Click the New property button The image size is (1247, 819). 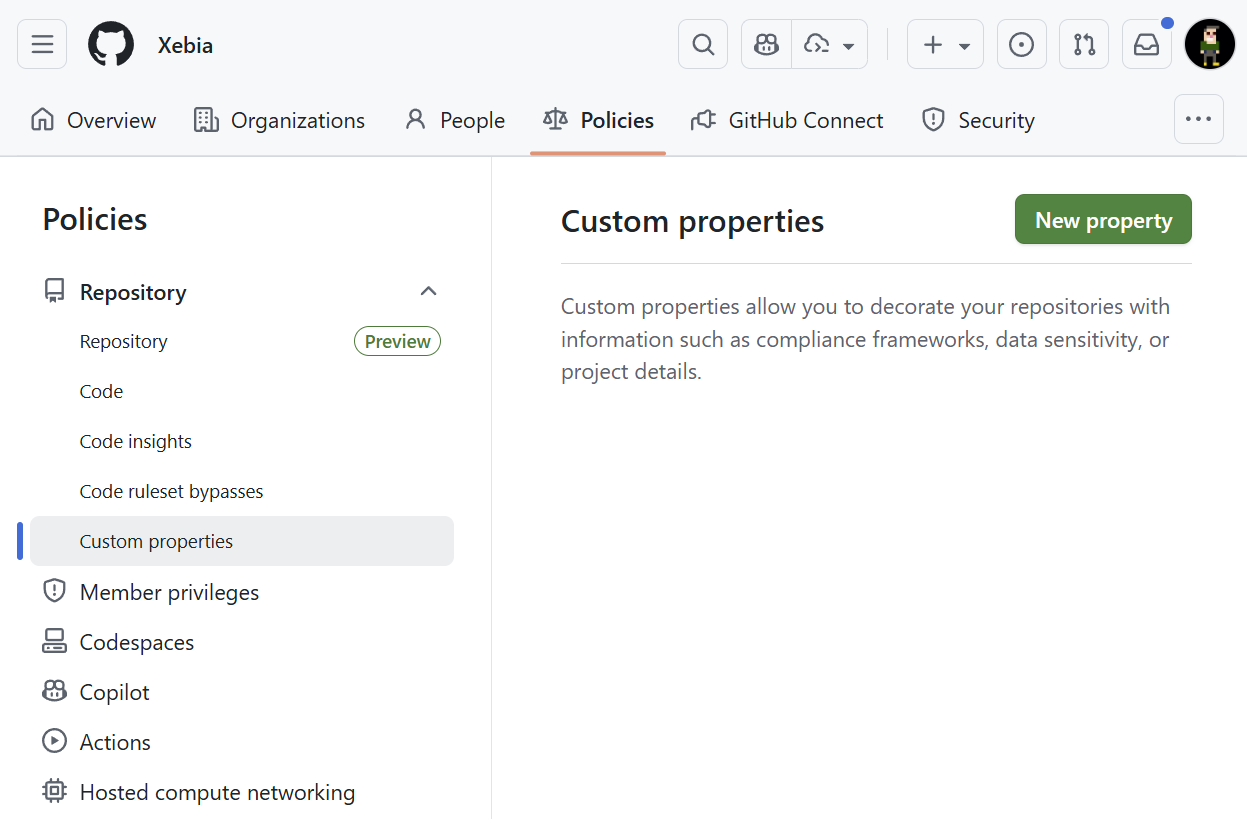click(1103, 220)
